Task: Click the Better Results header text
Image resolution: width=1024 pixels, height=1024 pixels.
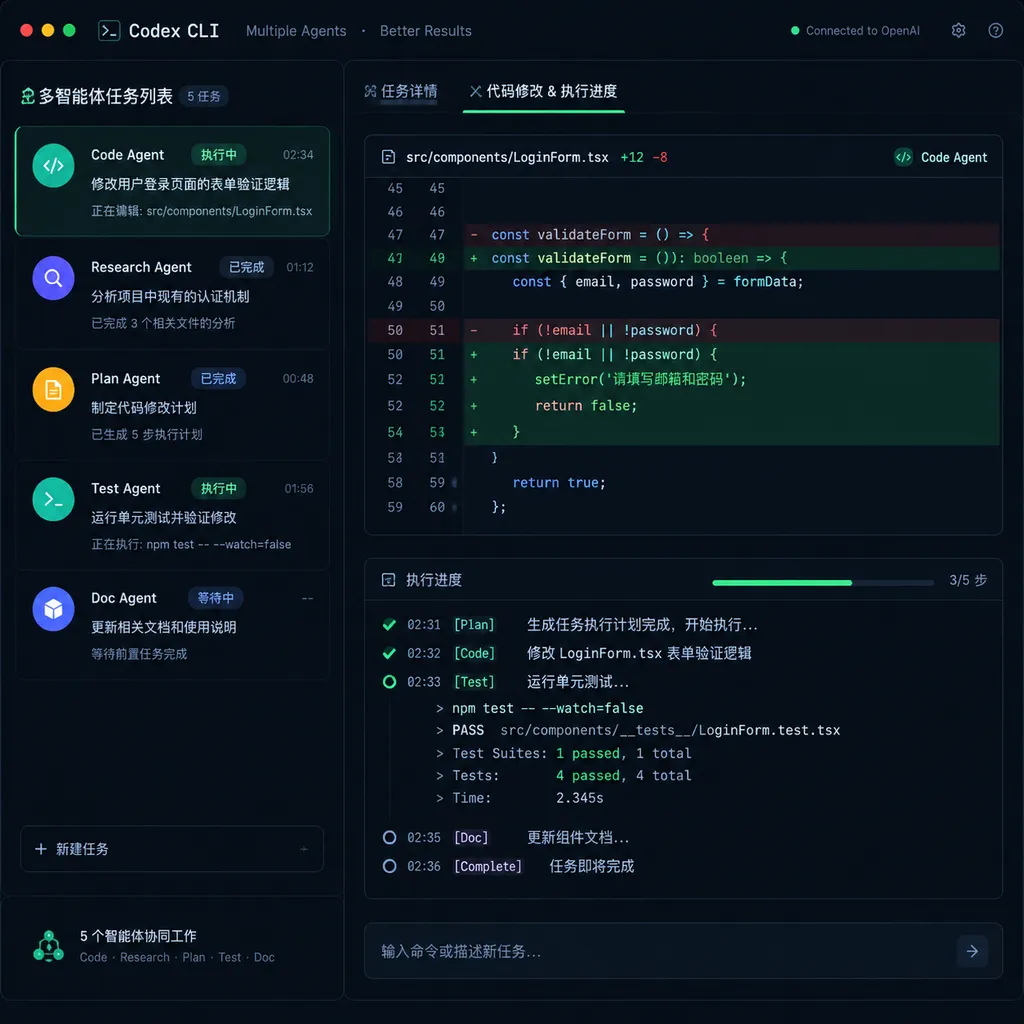Action: 426,31
